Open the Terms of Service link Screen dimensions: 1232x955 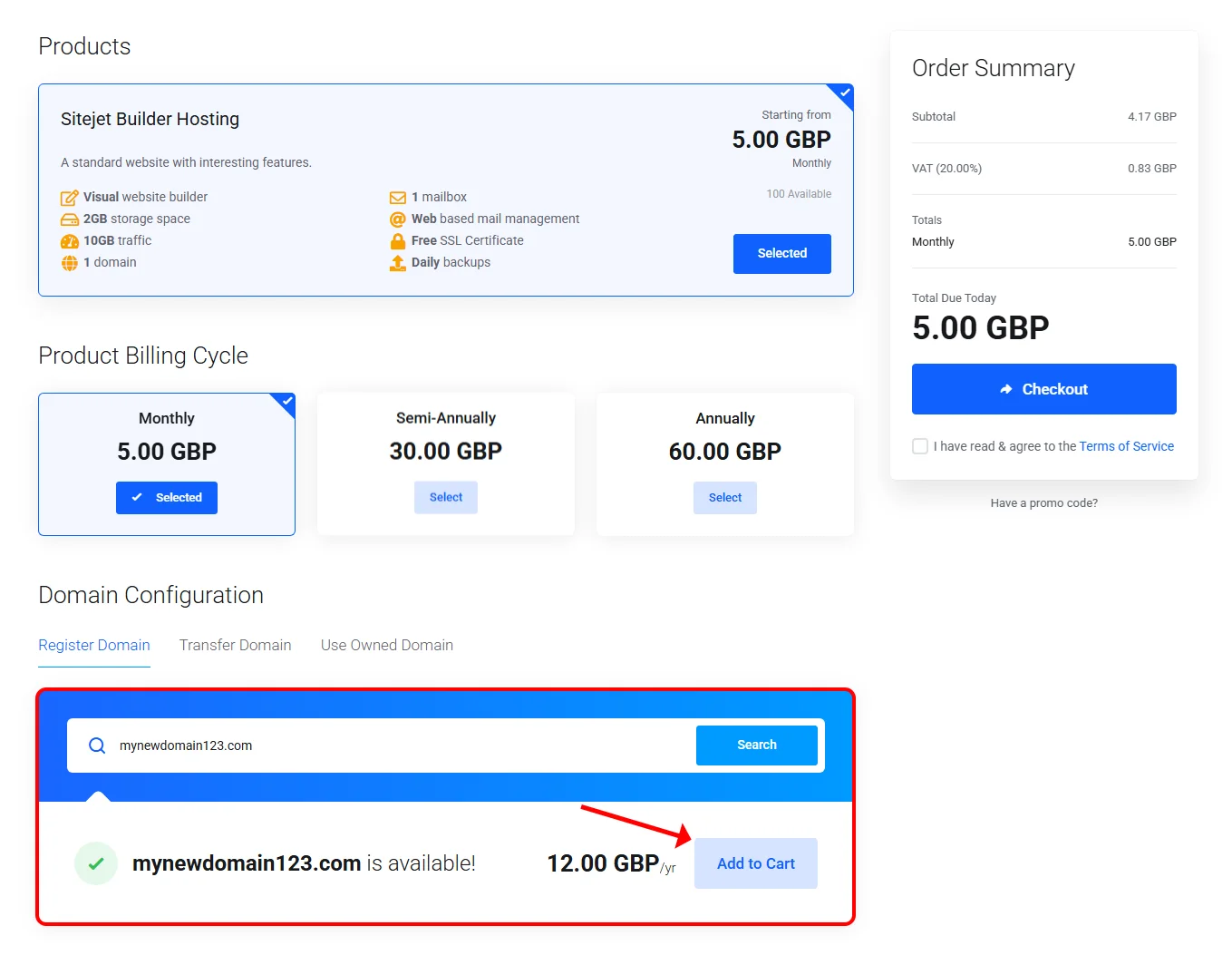[x=1126, y=446]
